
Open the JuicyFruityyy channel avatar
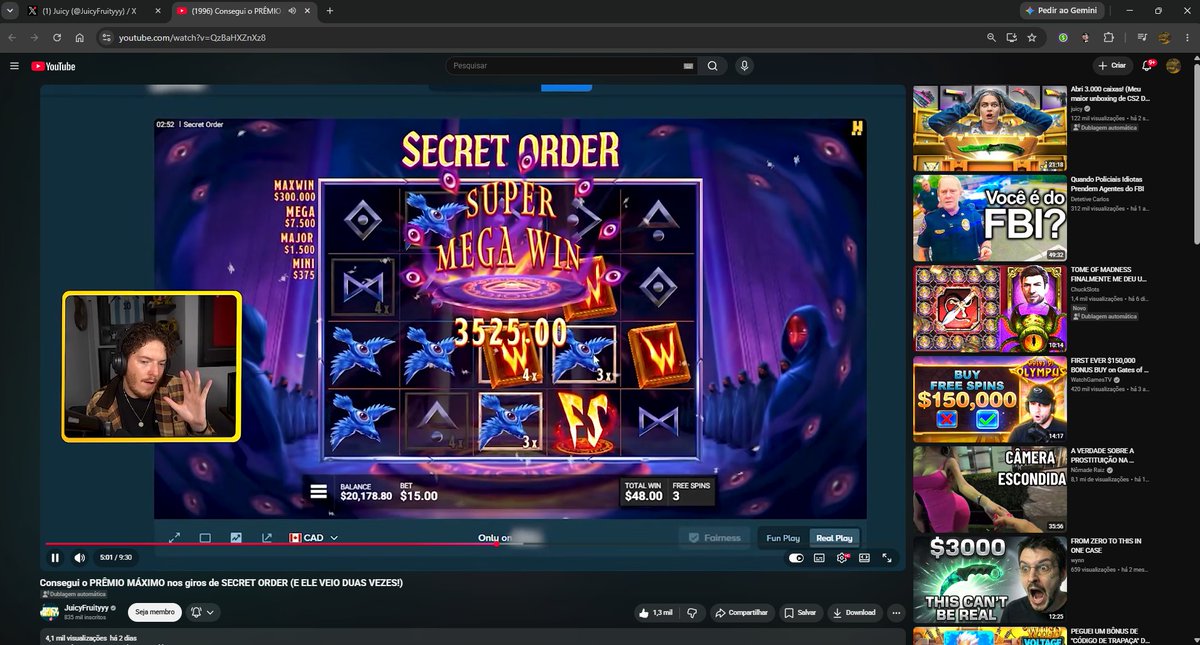click(x=49, y=612)
